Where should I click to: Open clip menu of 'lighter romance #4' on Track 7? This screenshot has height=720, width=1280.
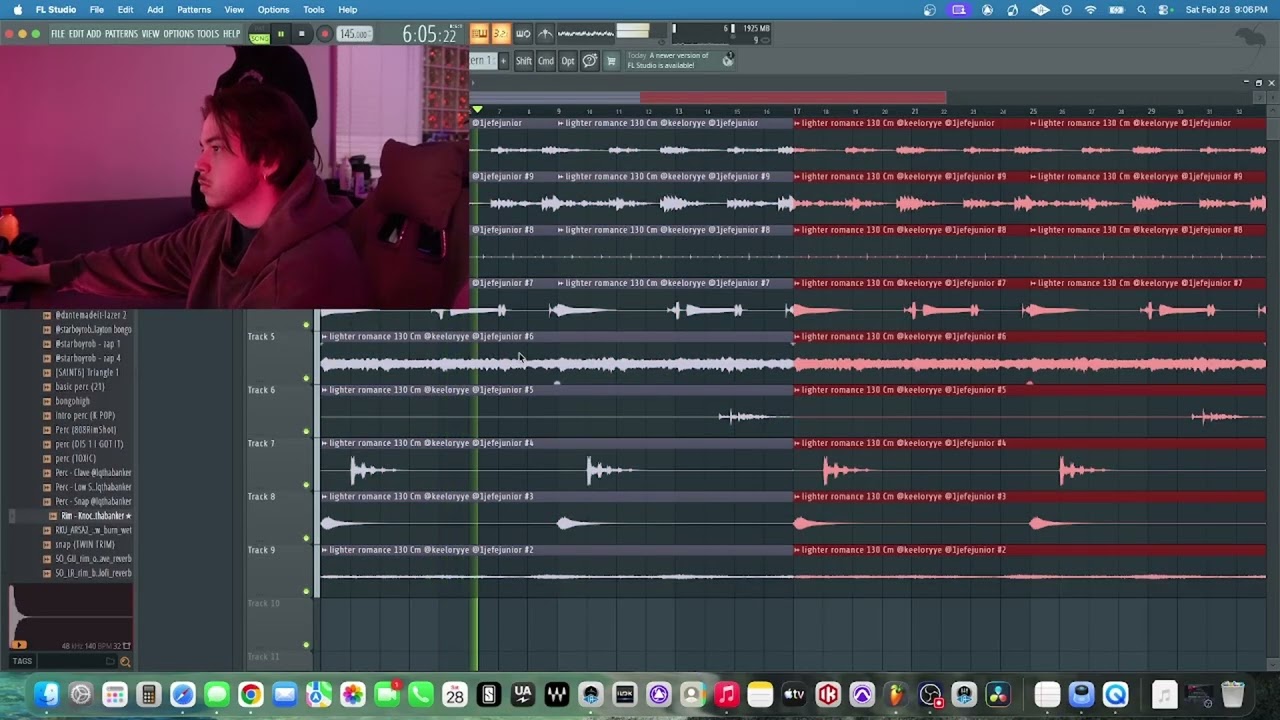pos(324,443)
